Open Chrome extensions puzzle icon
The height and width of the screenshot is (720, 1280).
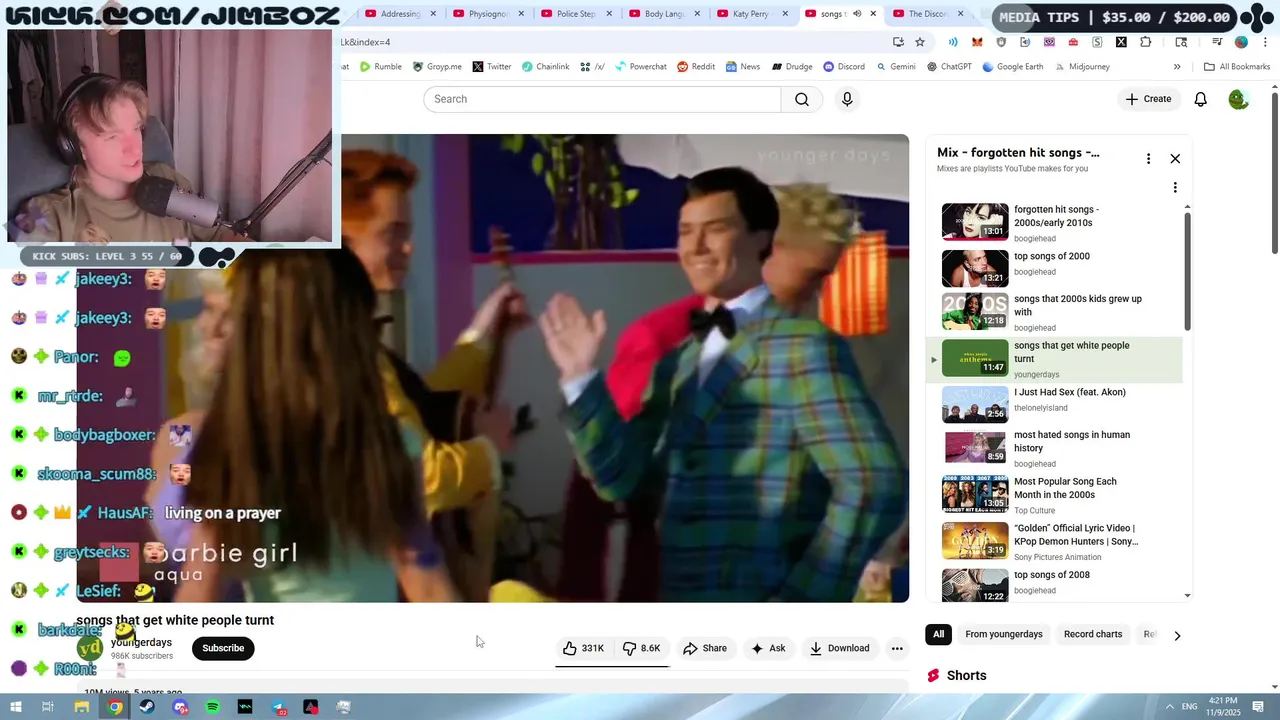pyautogui.click(x=1146, y=42)
